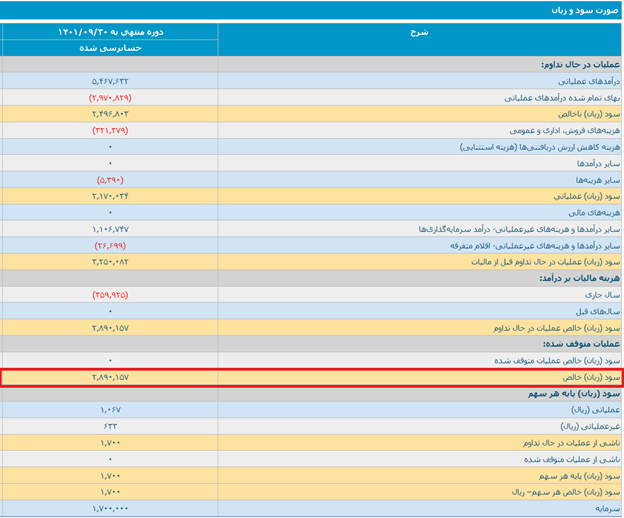Viewport: 624px width, 518px height.
Task: Click the zero value in the standalone 'سایر درآمدها' row
Action: (110, 163)
